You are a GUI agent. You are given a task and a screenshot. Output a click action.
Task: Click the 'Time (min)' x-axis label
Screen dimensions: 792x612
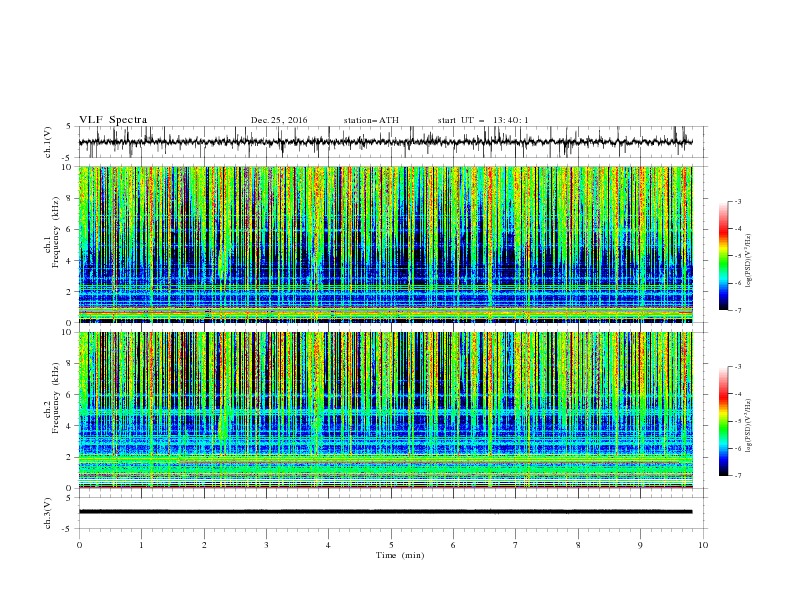tap(400, 555)
